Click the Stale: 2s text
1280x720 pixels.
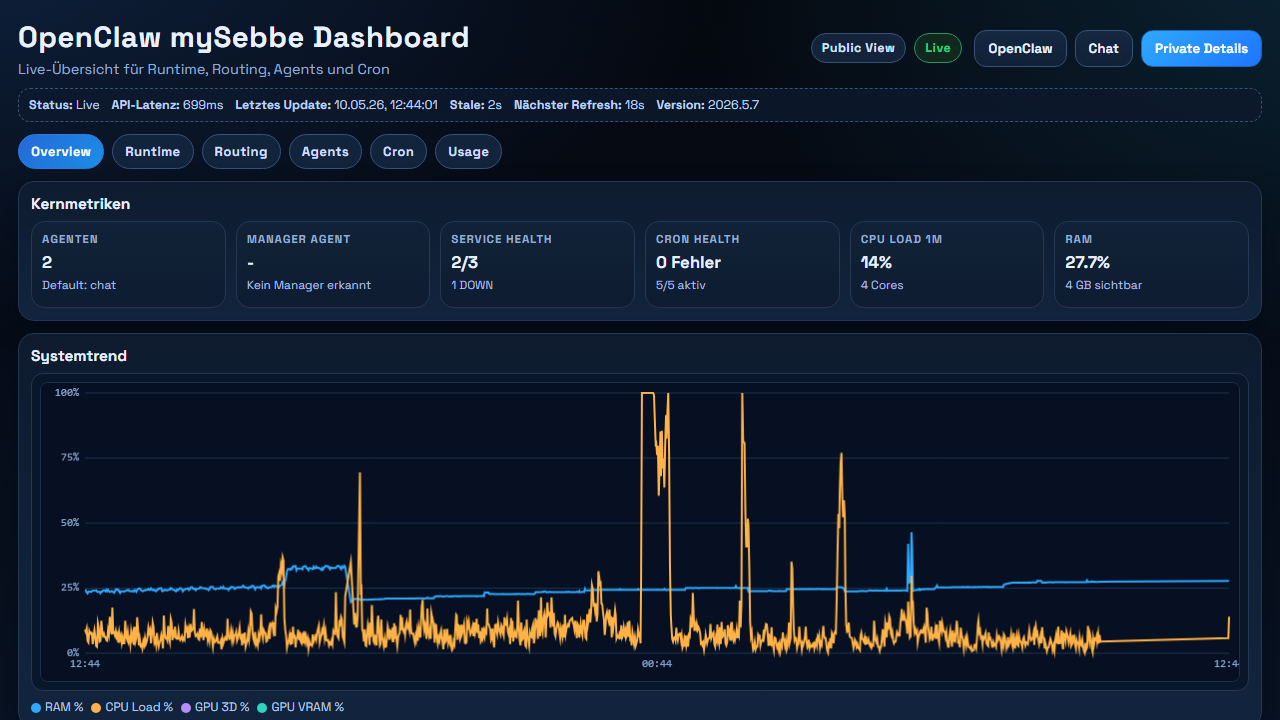click(476, 105)
